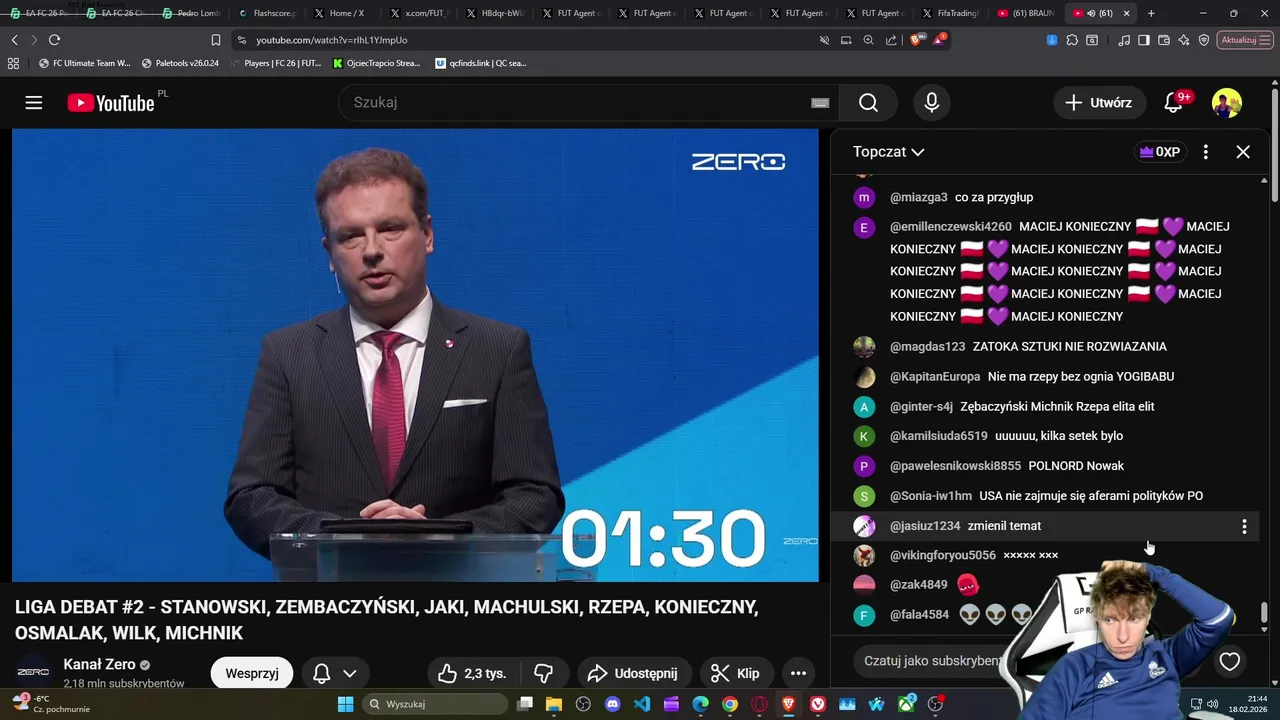Dislike the video with thumbs-down button
This screenshot has width=1280, height=720.
click(543, 673)
